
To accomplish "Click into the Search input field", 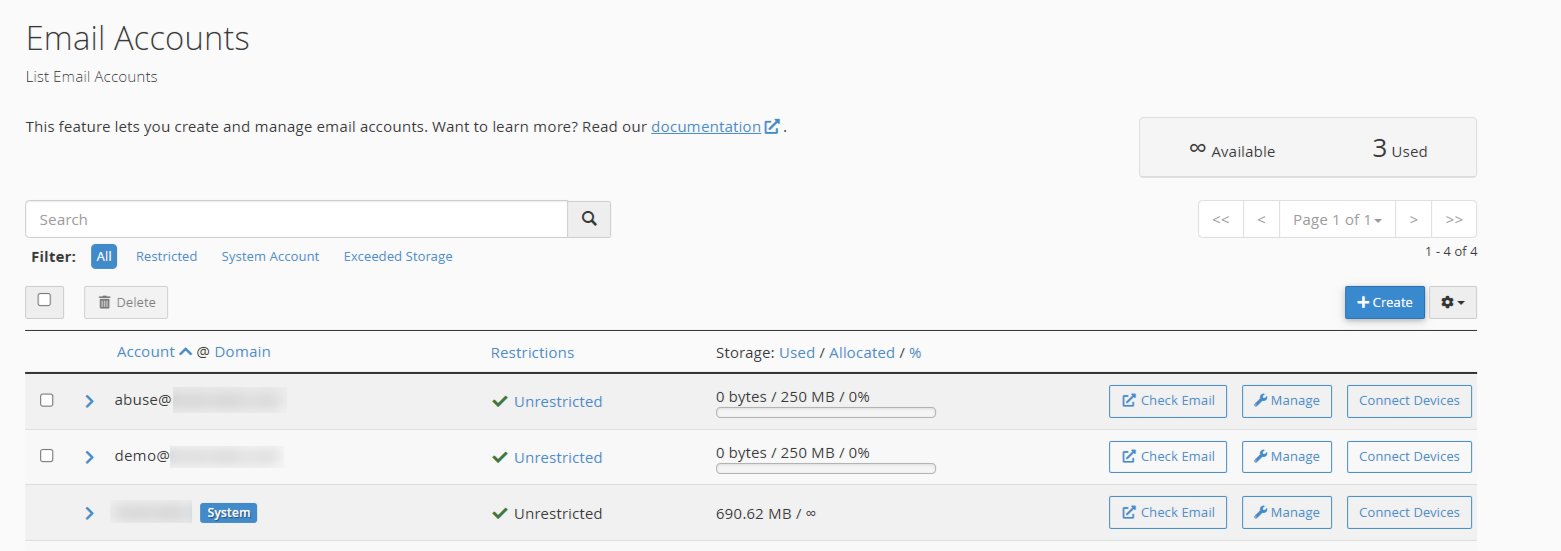I will tap(297, 219).
